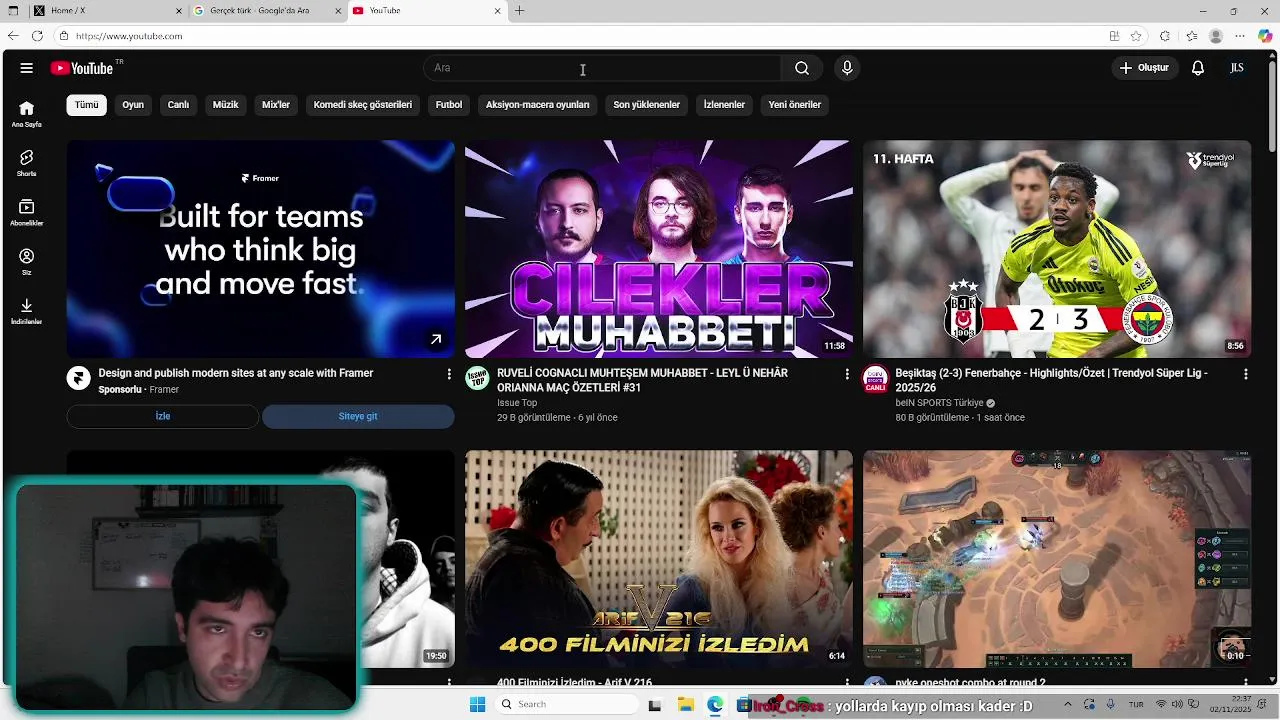Open the browser profile icon
Image resolution: width=1280 pixels, height=720 pixels.
(1216, 36)
